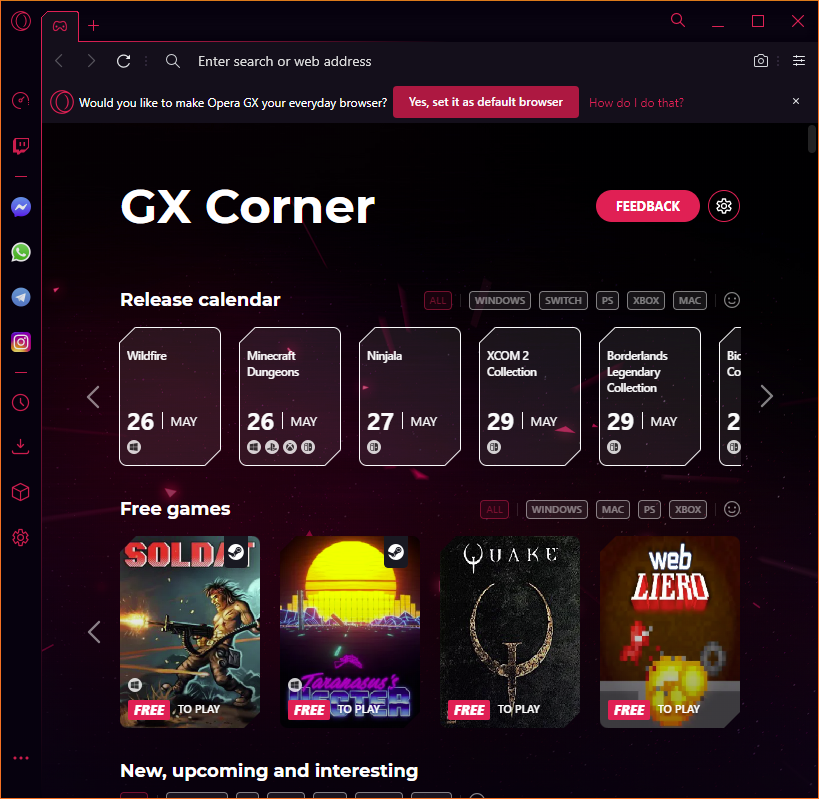Open the Ninjala release card
The width and height of the screenshot is (819, 799).
click(410, 396)
